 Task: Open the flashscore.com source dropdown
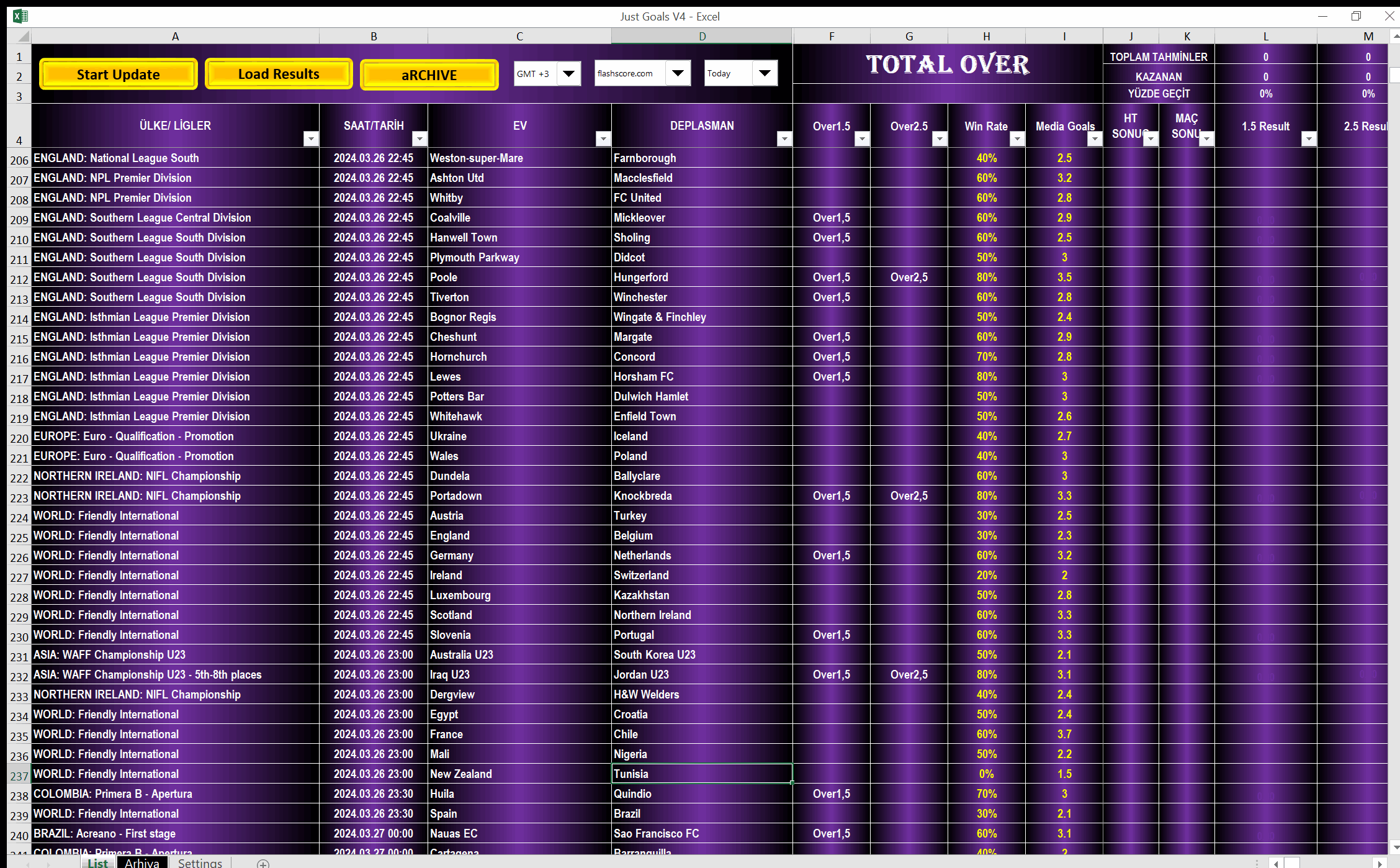[678, 73]
